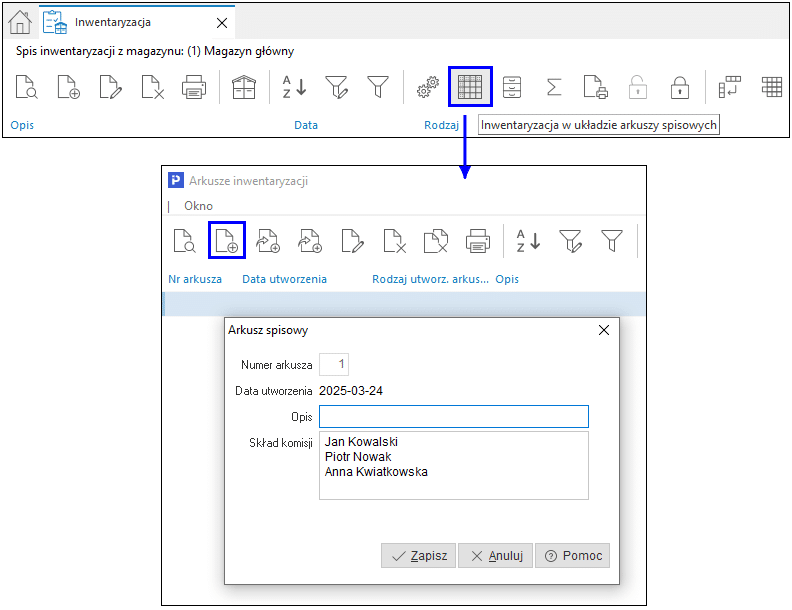The height and width of the screenshot is (610, 792).
Task: Open the Okno menu
Action: pos(198,205)
